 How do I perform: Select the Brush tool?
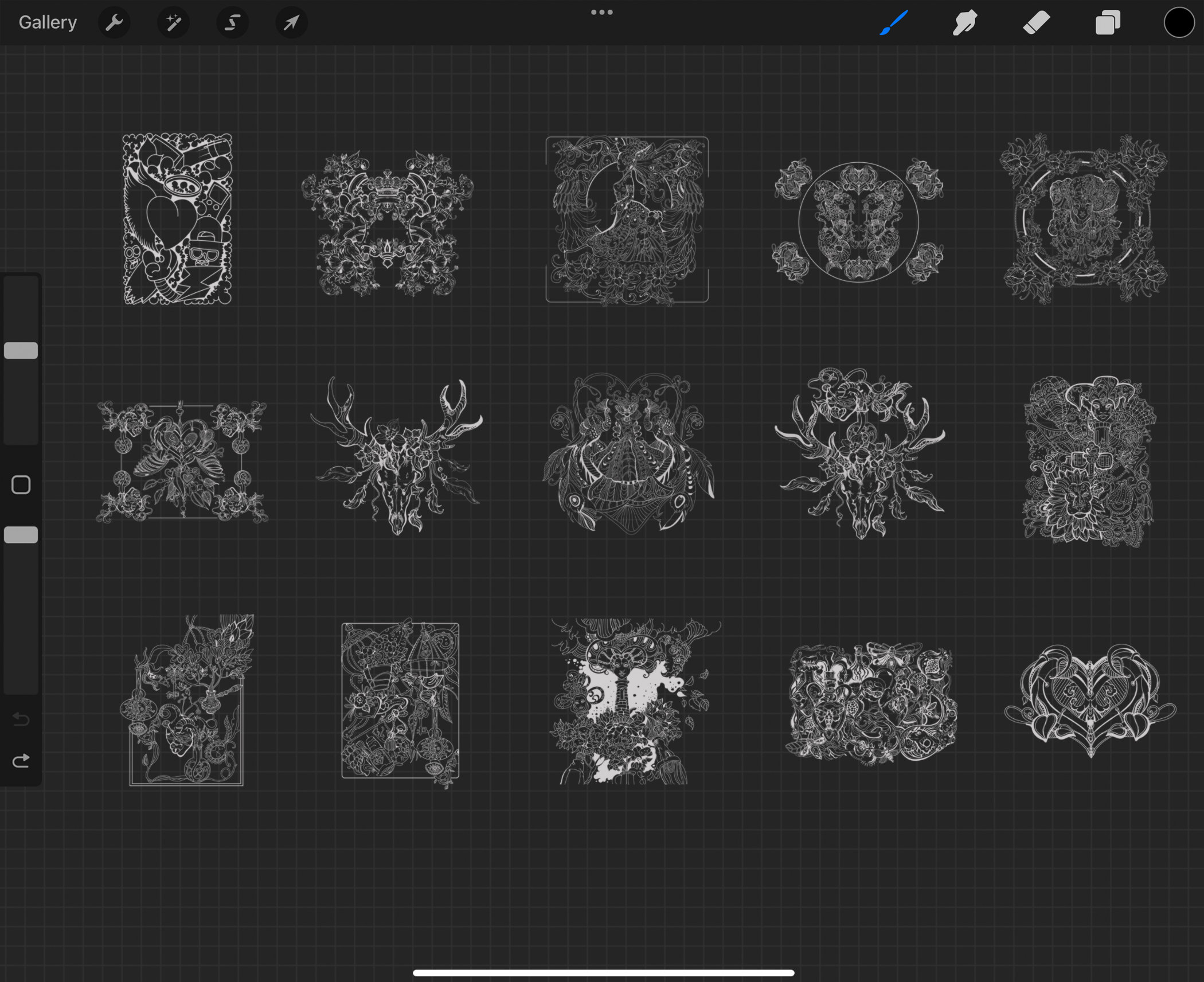click(x=893, y=23)
